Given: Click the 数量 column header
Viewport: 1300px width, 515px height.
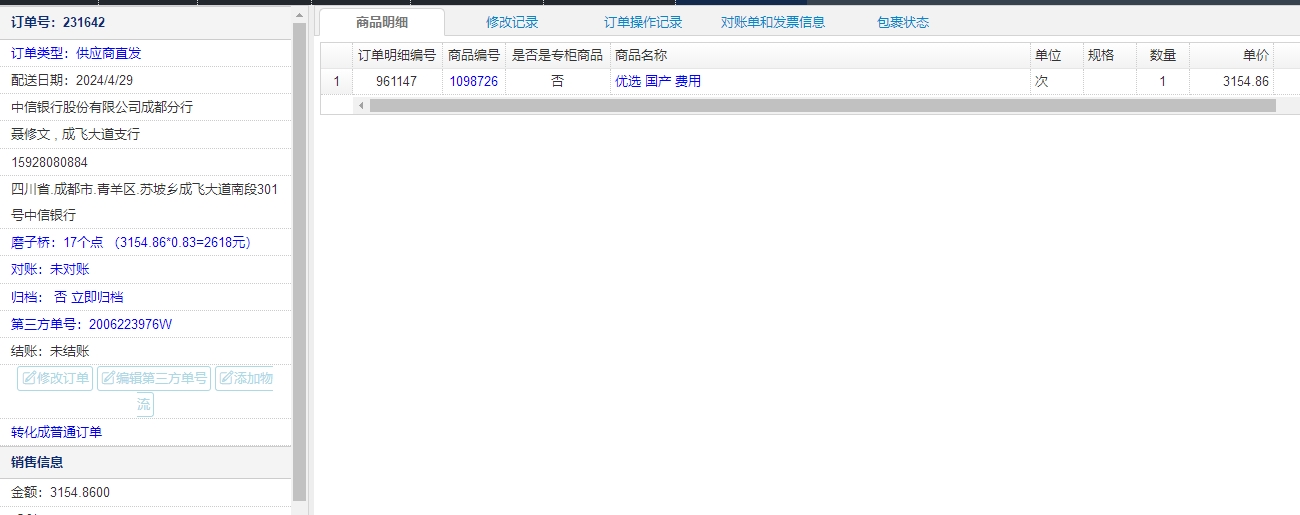Looking at the screenshot, I should pyautogui.click(x=1163, y=55).
